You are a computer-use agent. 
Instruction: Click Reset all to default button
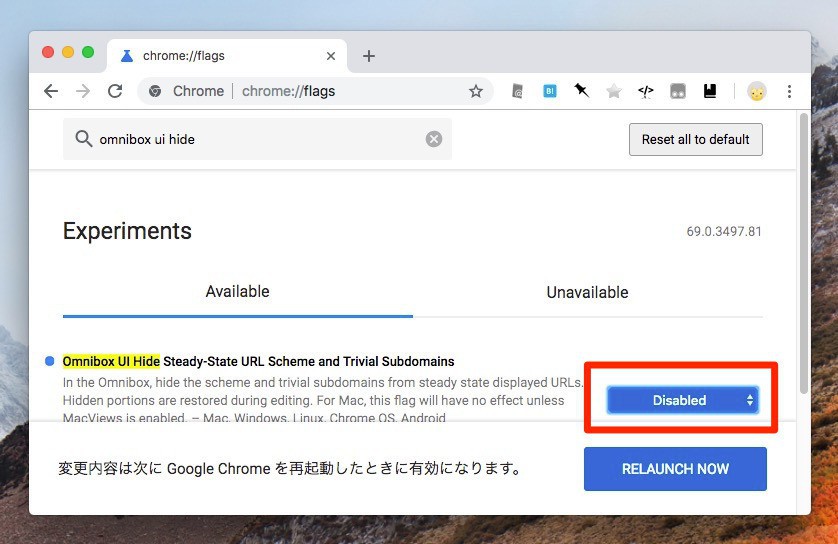pos(695,139)
